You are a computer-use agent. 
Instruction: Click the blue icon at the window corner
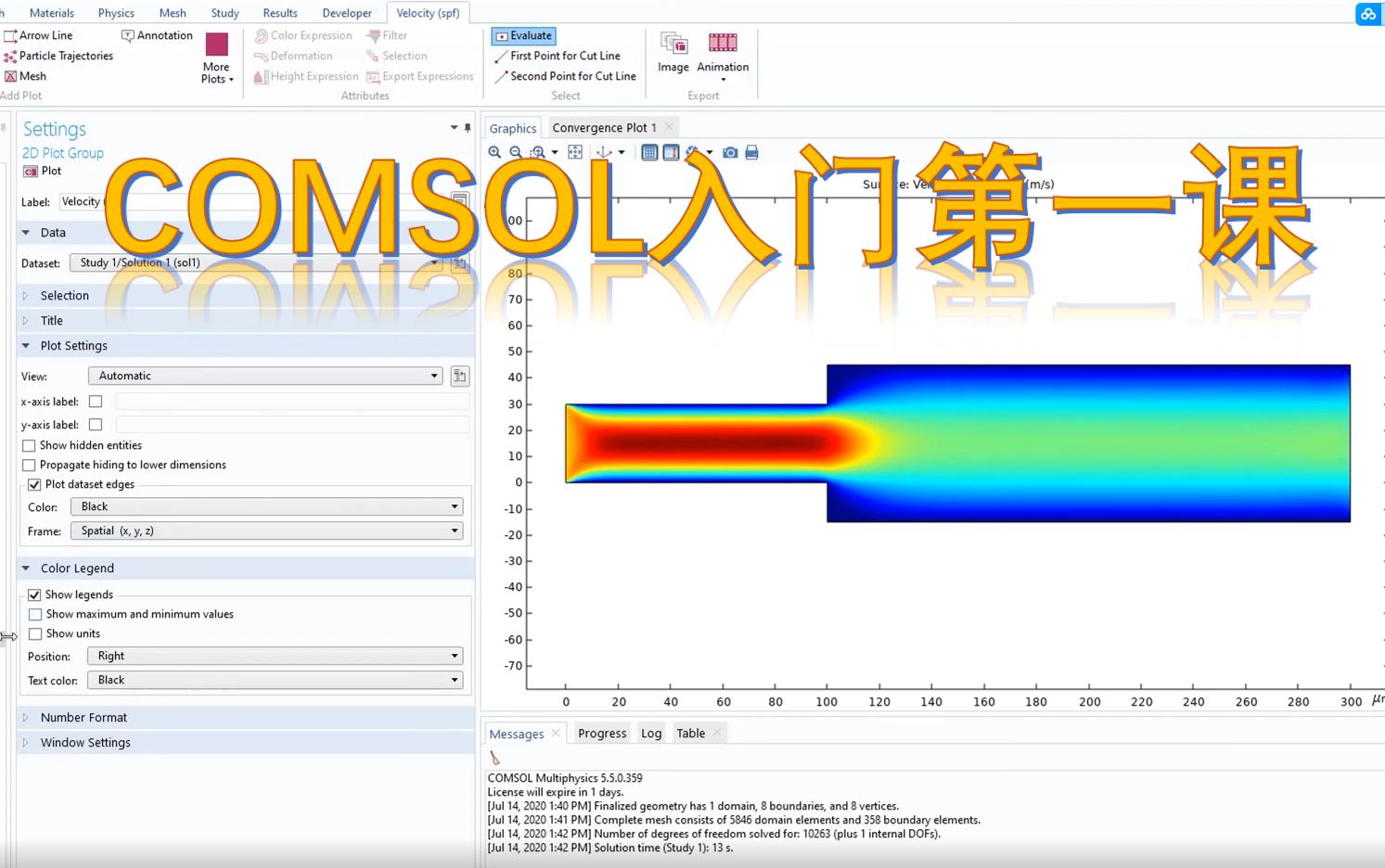[1368, 14]
